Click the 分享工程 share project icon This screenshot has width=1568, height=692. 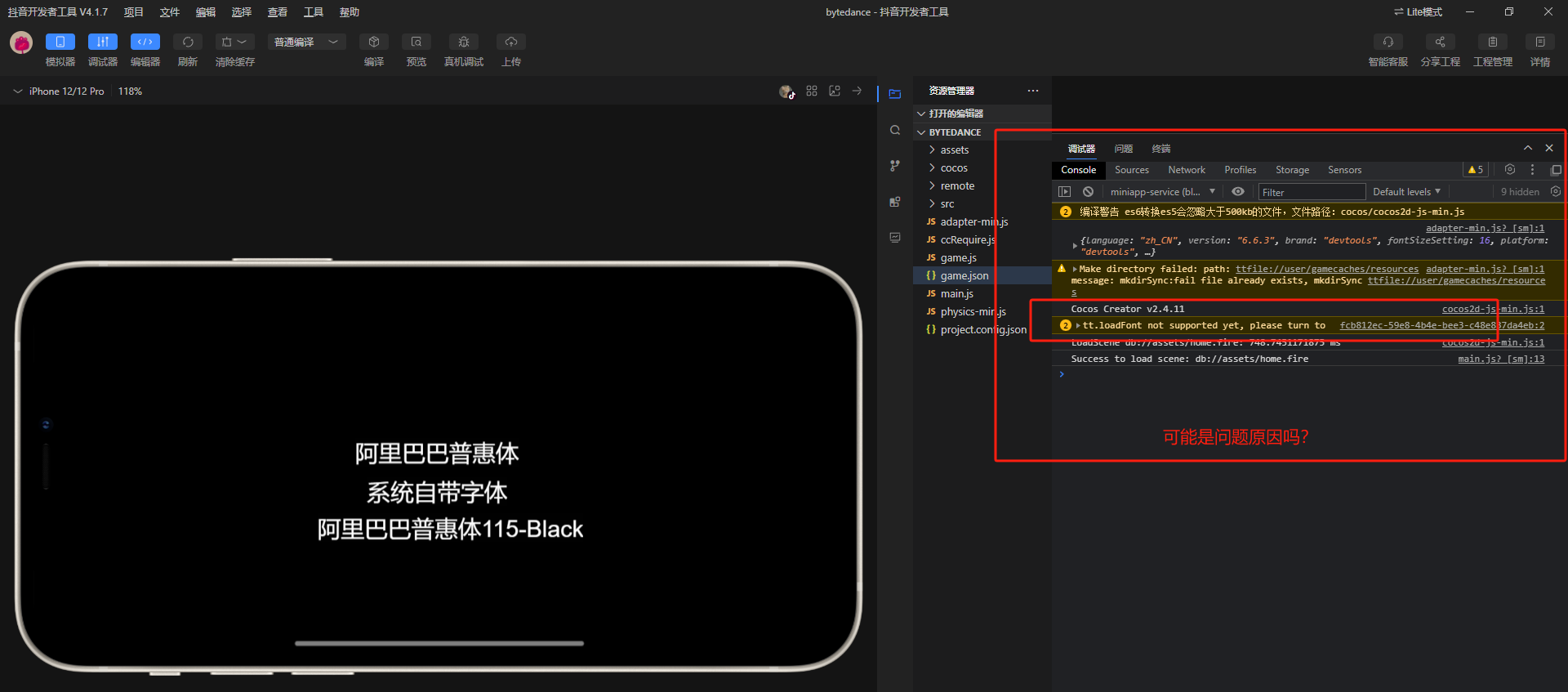click(1441, 42)
